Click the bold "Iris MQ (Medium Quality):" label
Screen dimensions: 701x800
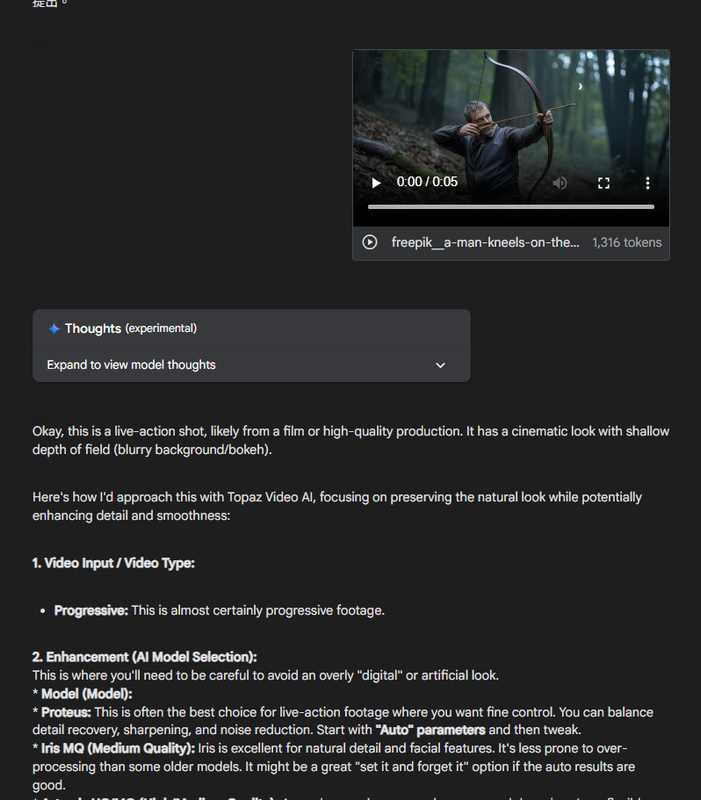tap(118, 748)
